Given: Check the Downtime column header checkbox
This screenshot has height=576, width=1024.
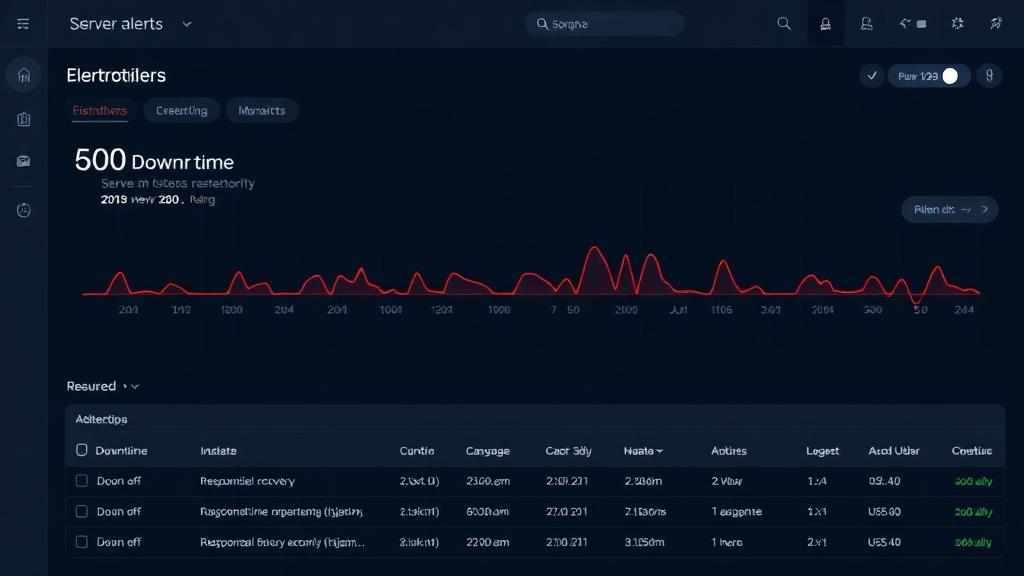Looking at the screenshot, I should pyautogui.click(x=82, y=450).
